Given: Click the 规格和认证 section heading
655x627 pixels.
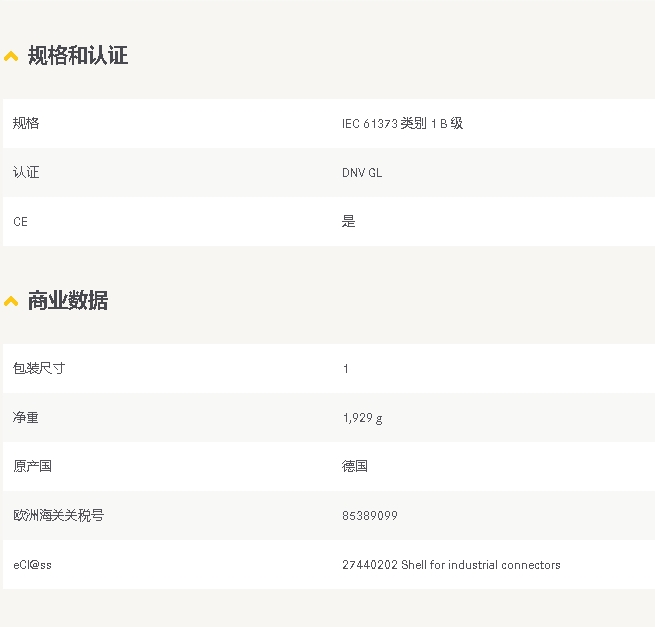Looking at the screenshot, I should tap(78, 56).
